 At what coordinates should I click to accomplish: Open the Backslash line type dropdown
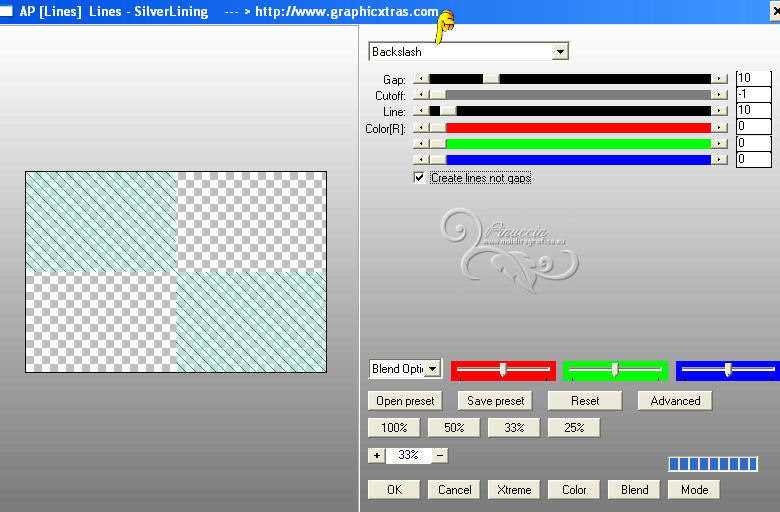point(560,52)
